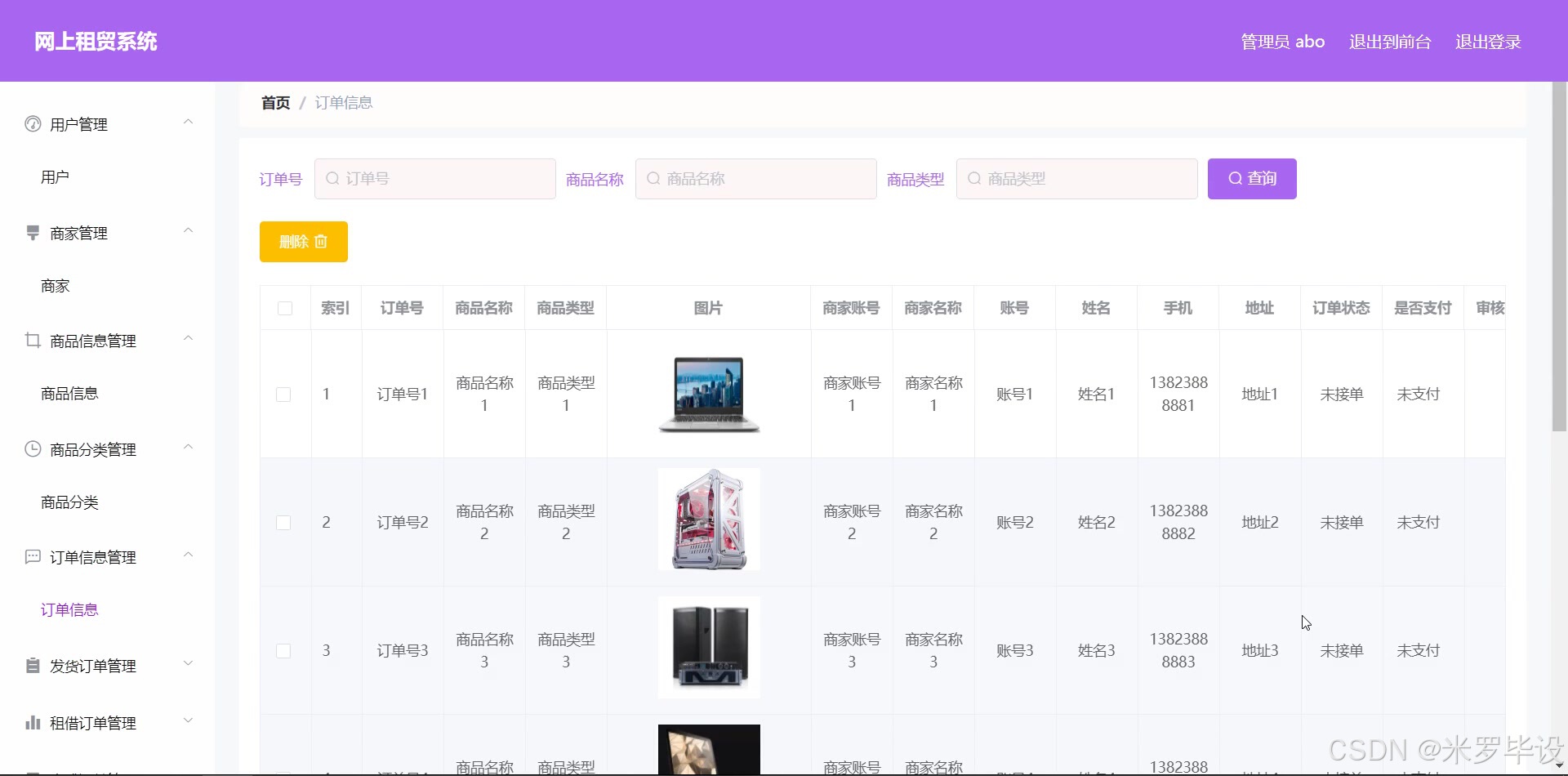Click the yellow 删除 button
This screenshot has height=776, width=1568.
coord(304,242)
